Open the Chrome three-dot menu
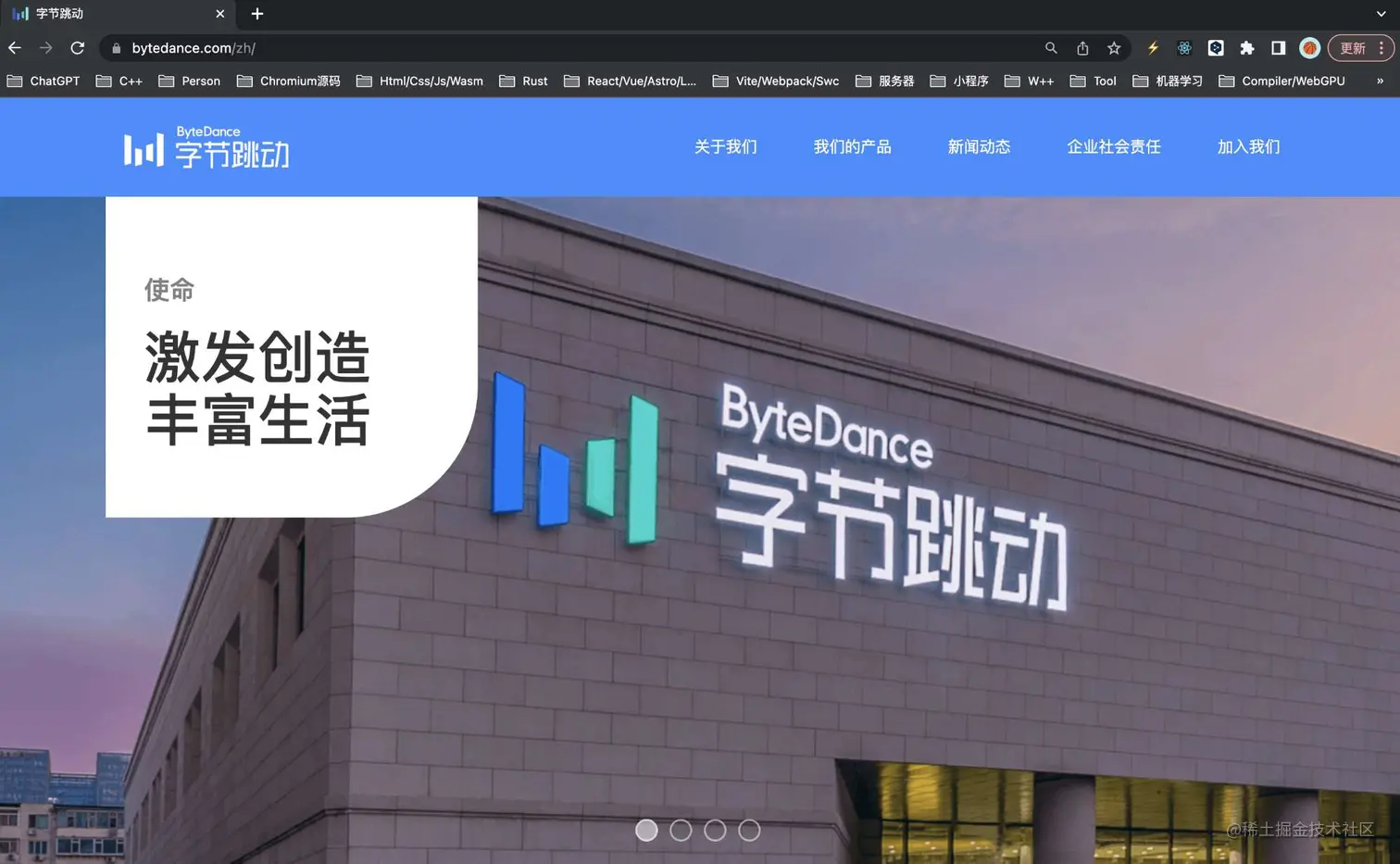The image size is (1400, 864). 1381,48
